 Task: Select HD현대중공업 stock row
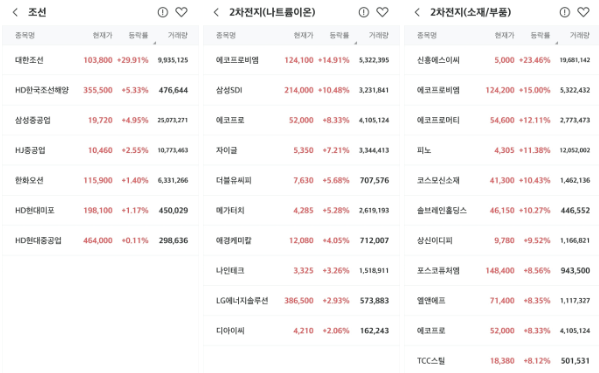click(100, 240)
